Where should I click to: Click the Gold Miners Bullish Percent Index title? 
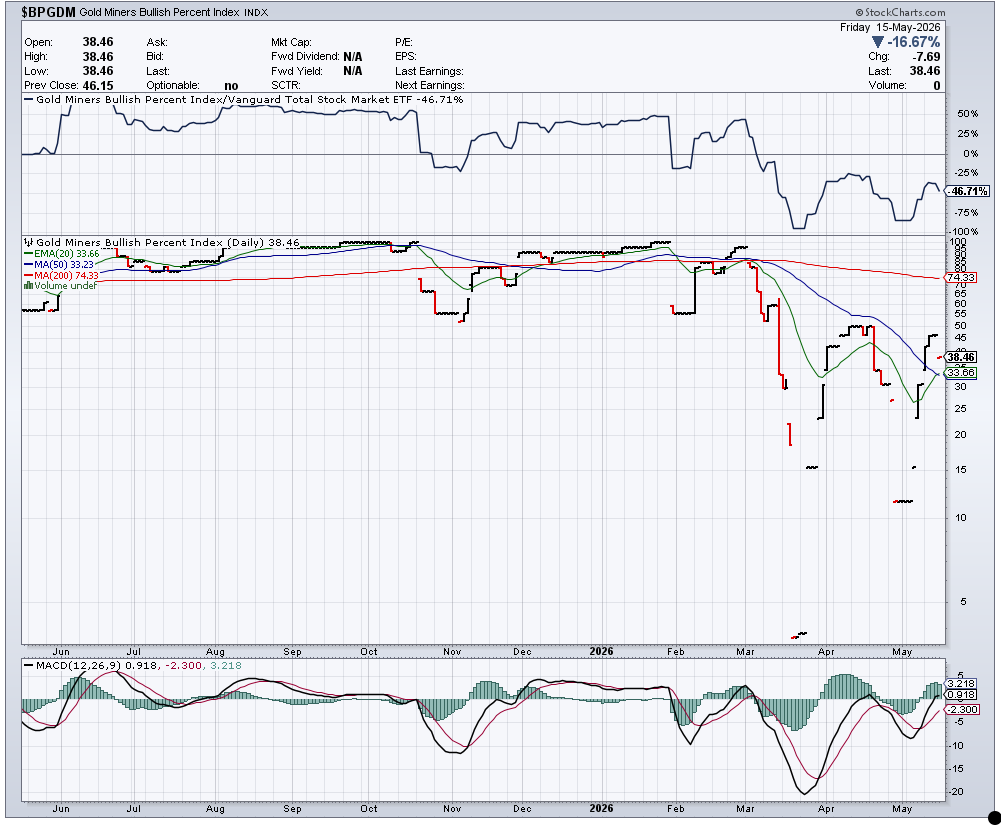pos(160,12)
